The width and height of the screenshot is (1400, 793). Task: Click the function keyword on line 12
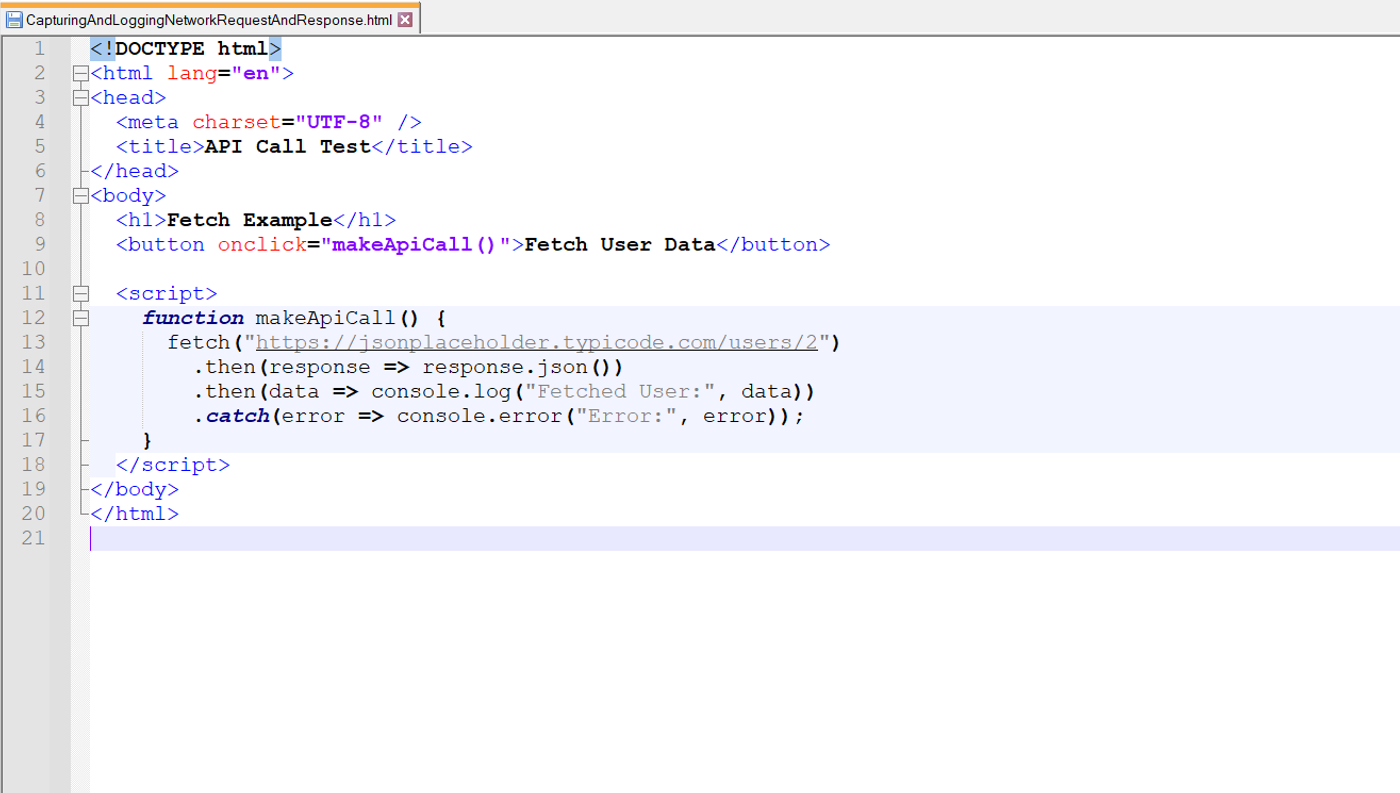tap(193, 318)
